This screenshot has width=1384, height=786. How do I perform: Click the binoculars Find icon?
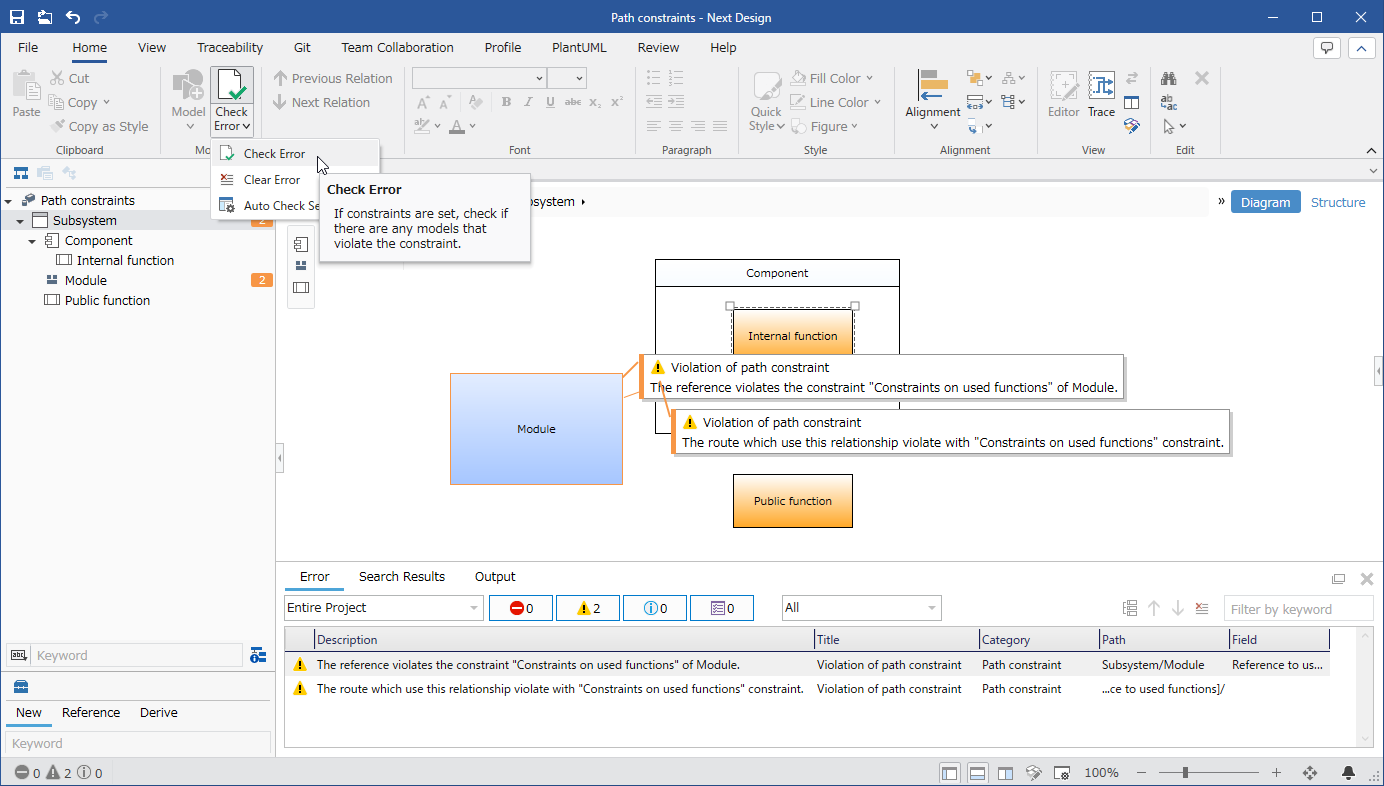point(1168,78)
